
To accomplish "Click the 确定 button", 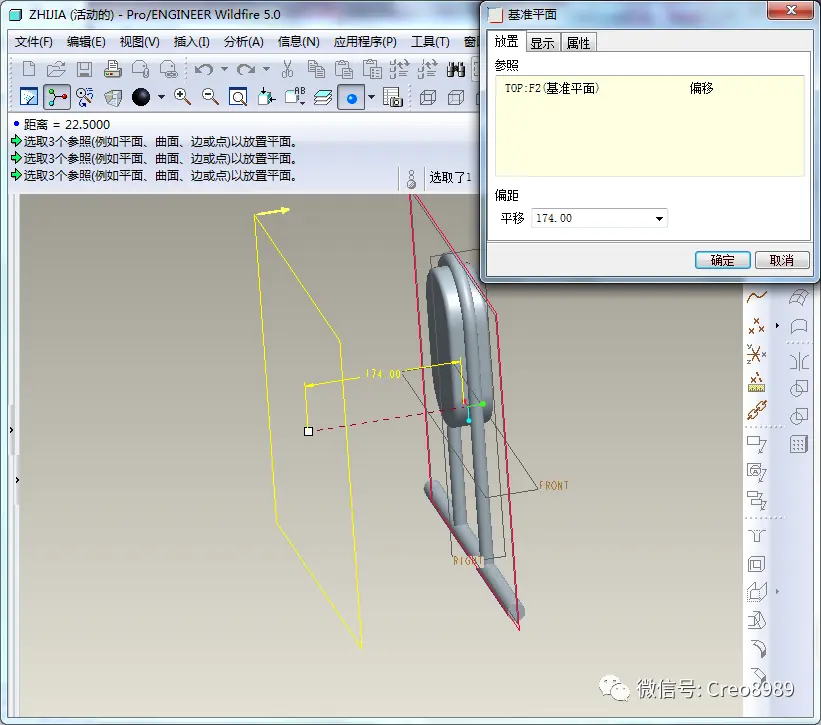I will click(723, 260).
